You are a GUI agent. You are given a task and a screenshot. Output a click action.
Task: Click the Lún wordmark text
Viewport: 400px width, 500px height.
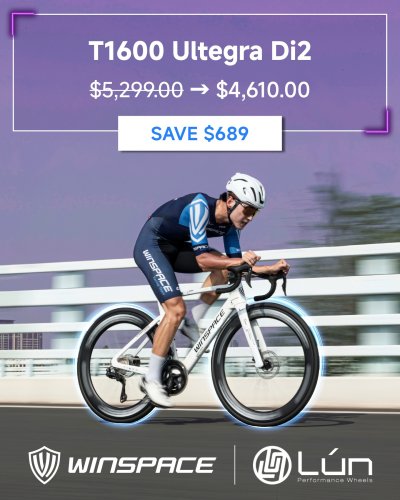point(335,462)
